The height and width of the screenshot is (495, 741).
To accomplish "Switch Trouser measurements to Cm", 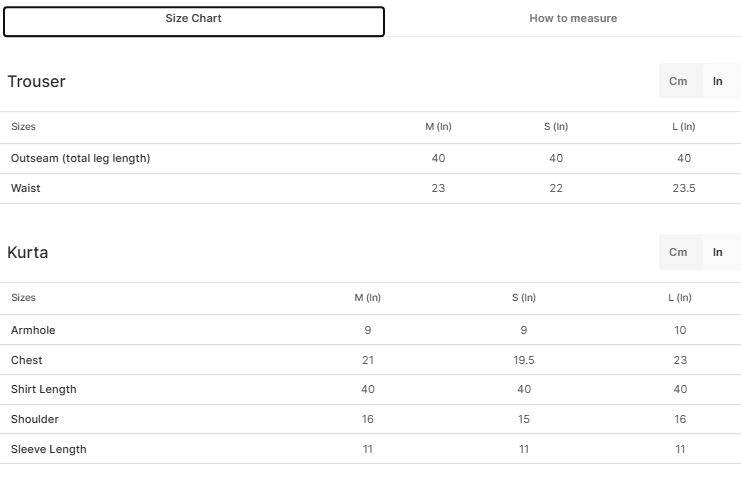I will pyautogui.click(x=678, y=82).
